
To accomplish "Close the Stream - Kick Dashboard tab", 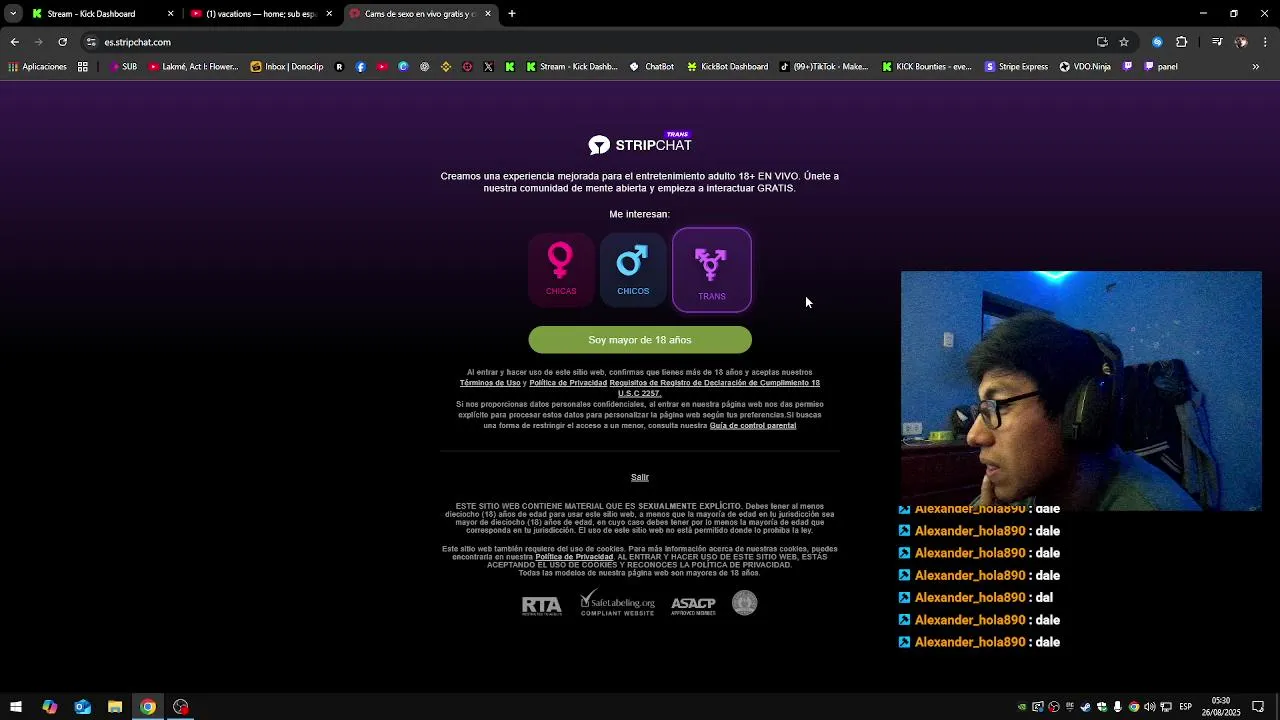I will 170,14.
